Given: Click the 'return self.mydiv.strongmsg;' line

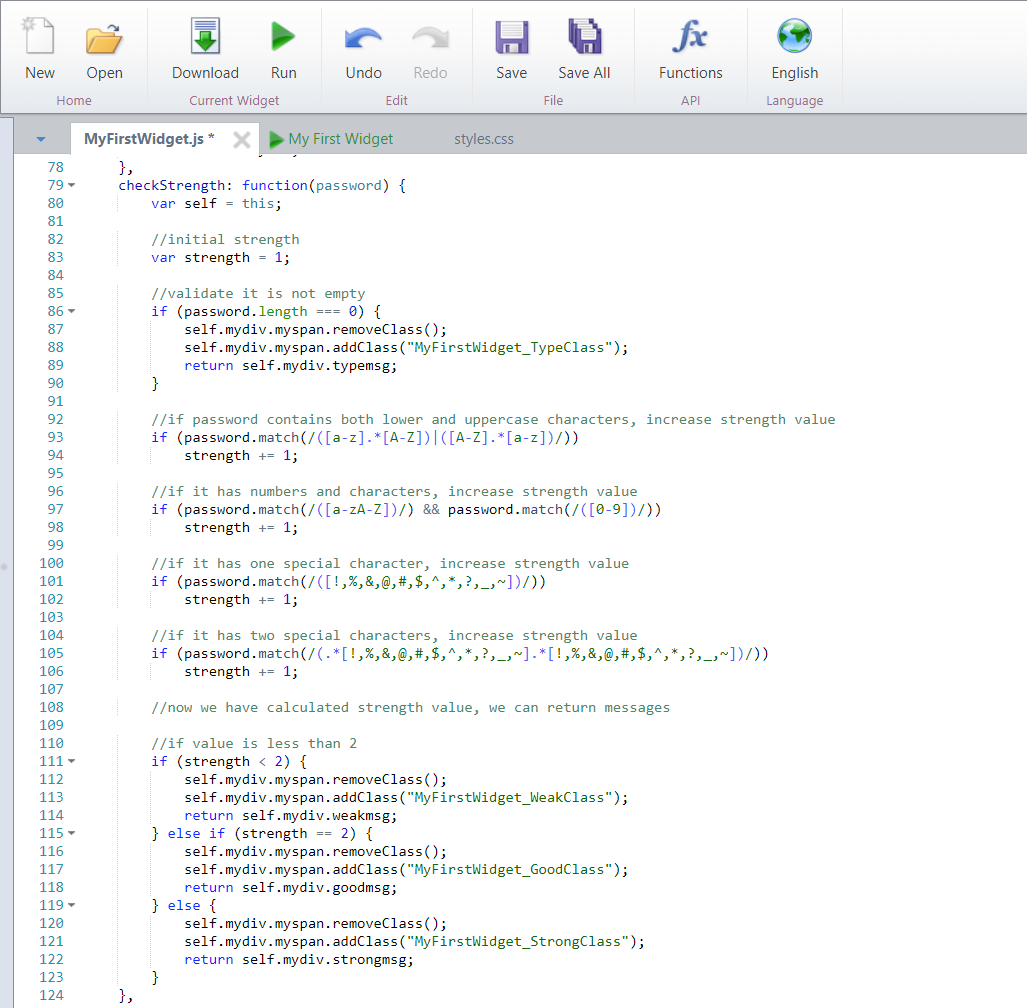Looking at the screenshot, I should [299, 960].
